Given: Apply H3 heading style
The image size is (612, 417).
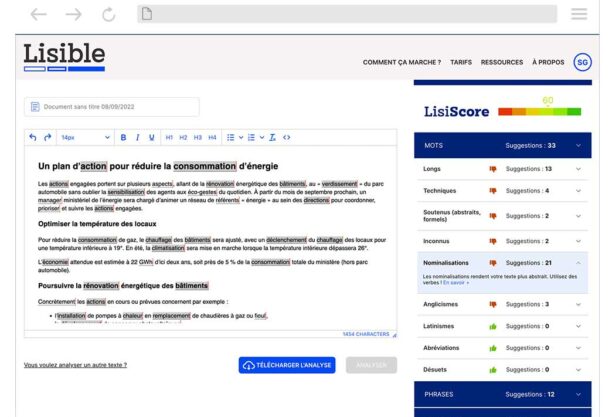Looking at the screenshot, I should tap(197, 137).
